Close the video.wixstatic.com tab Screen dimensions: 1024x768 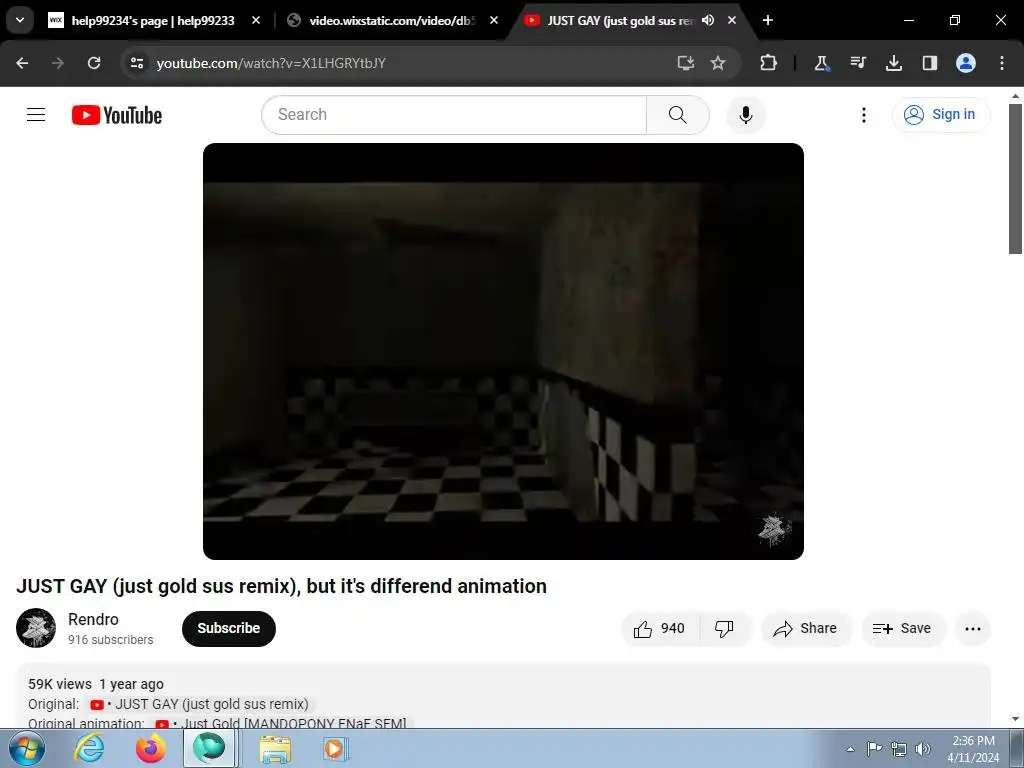(x=494, y=21)
